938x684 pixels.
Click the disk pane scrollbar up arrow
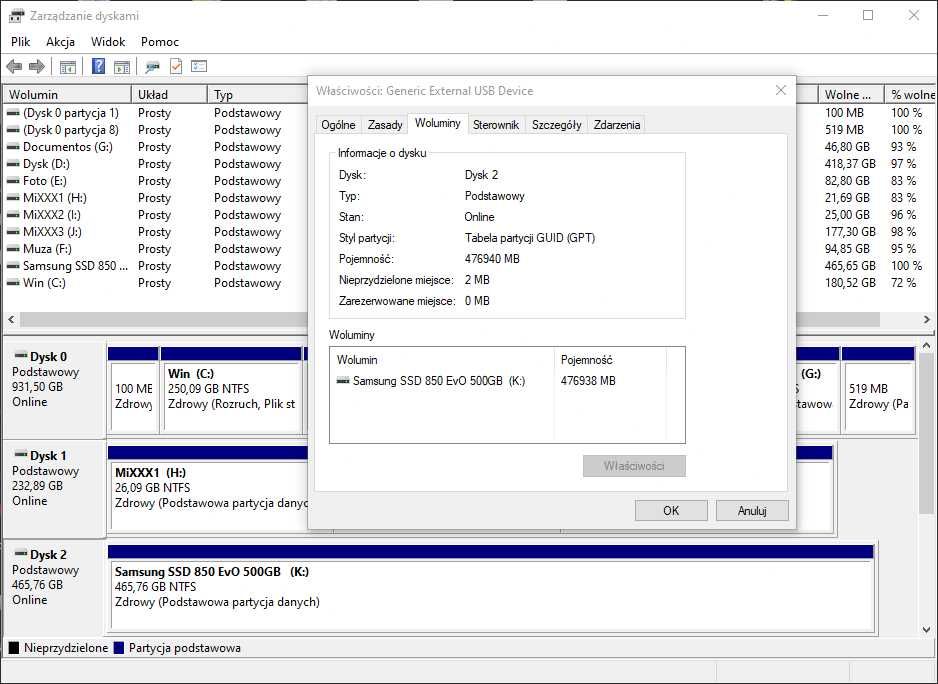coord(927,345)
